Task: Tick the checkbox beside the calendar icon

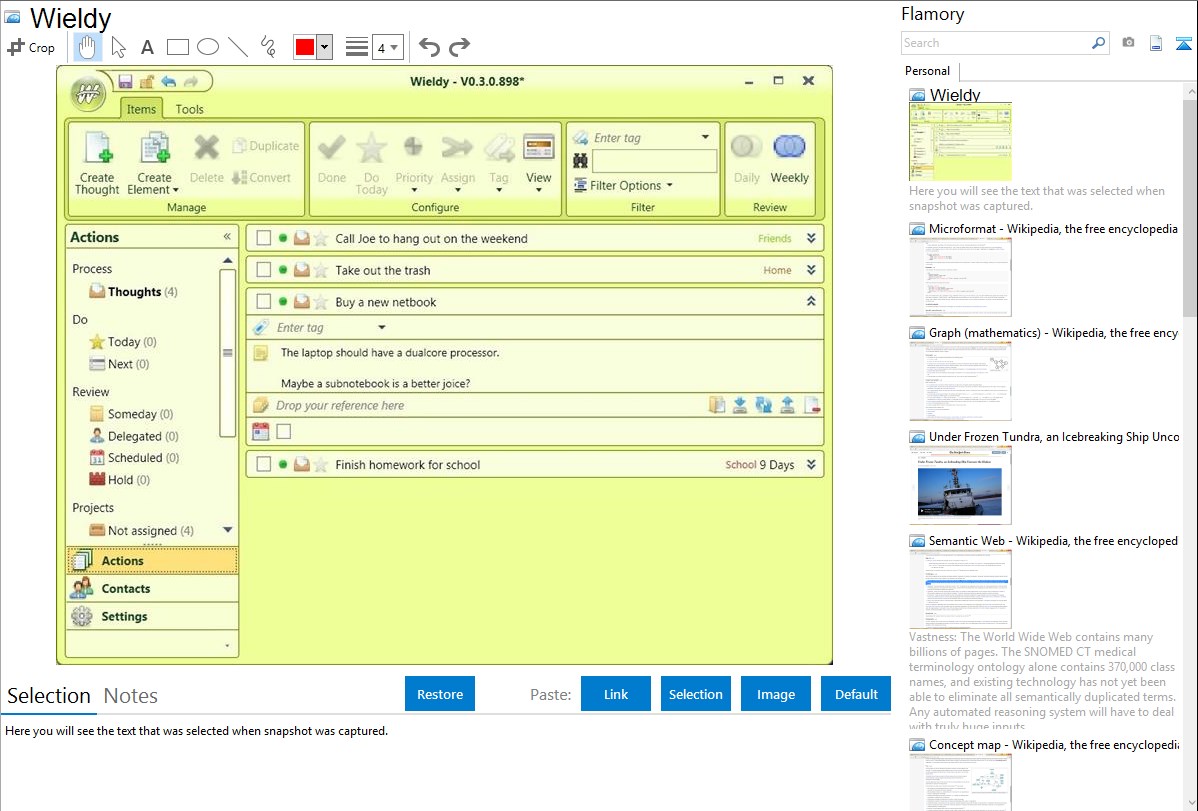Action: tap(283, 431)
